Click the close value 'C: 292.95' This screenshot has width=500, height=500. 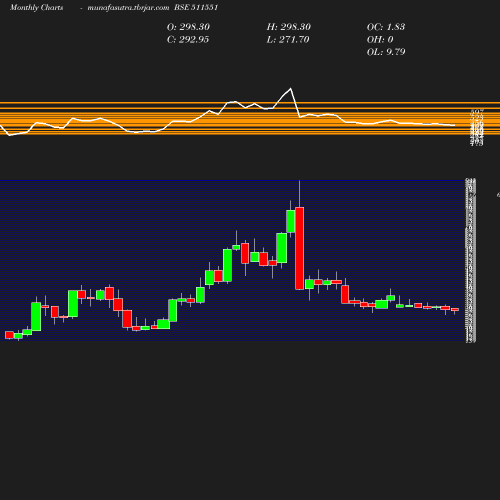188,40
